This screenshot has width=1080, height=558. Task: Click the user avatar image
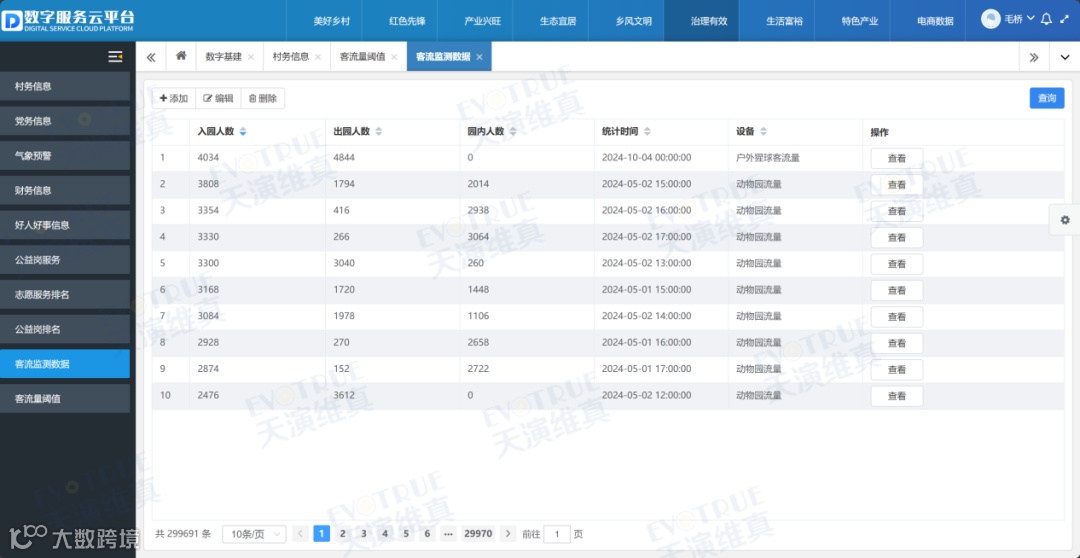[990, 19]
